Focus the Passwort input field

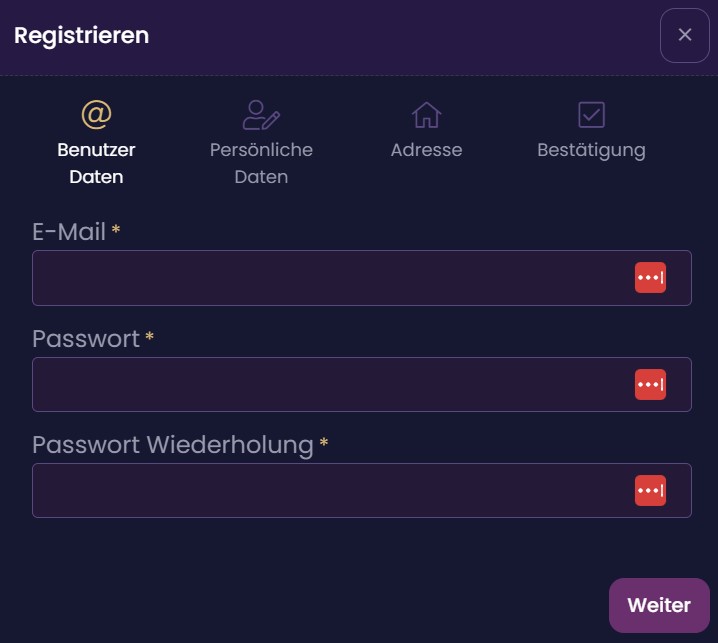point(362,384)
